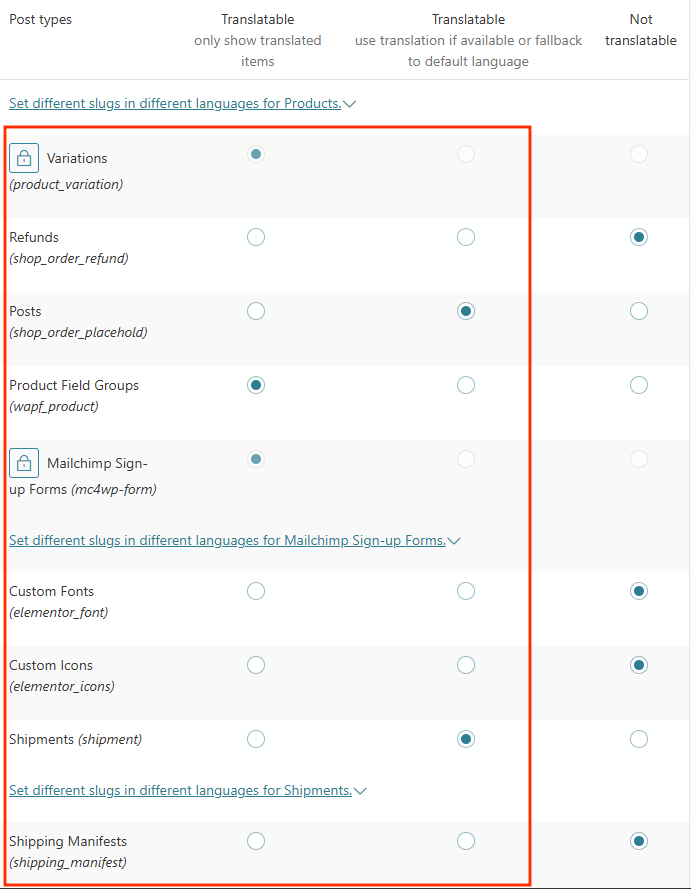Set Shipments to Not translatable
The height and width of the screenshot is (889, 691).
pyautogui.click(x=639, y=739)
